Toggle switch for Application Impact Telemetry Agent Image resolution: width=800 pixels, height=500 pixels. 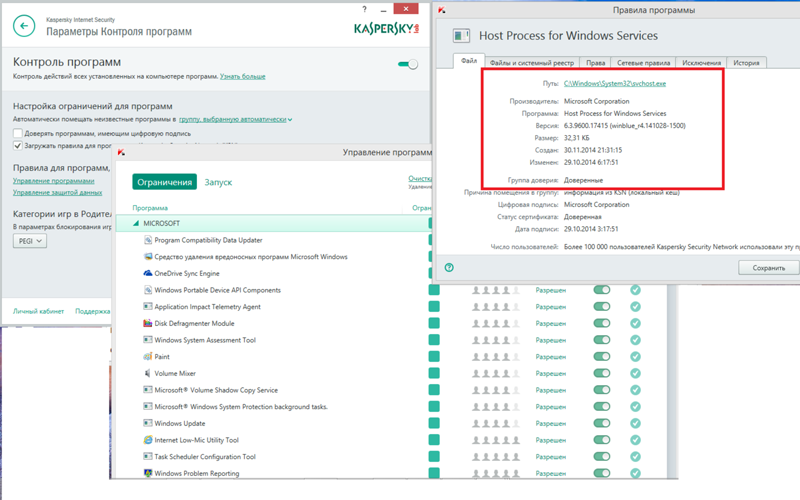click(602, 307)
